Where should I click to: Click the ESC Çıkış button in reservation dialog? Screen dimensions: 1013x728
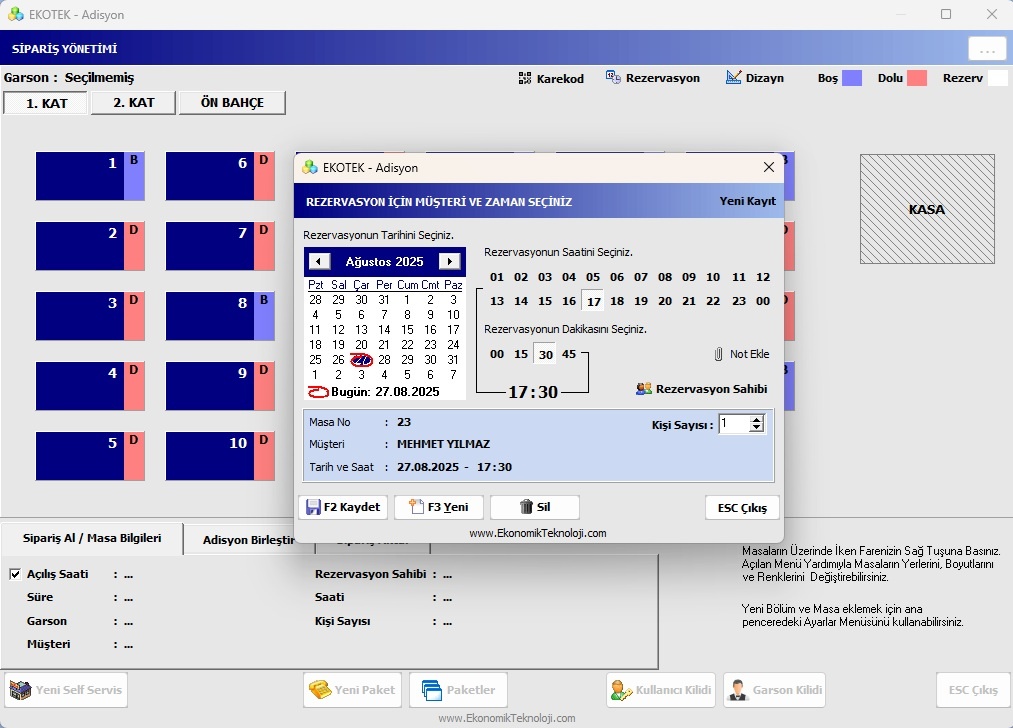[x=742, y=507]
